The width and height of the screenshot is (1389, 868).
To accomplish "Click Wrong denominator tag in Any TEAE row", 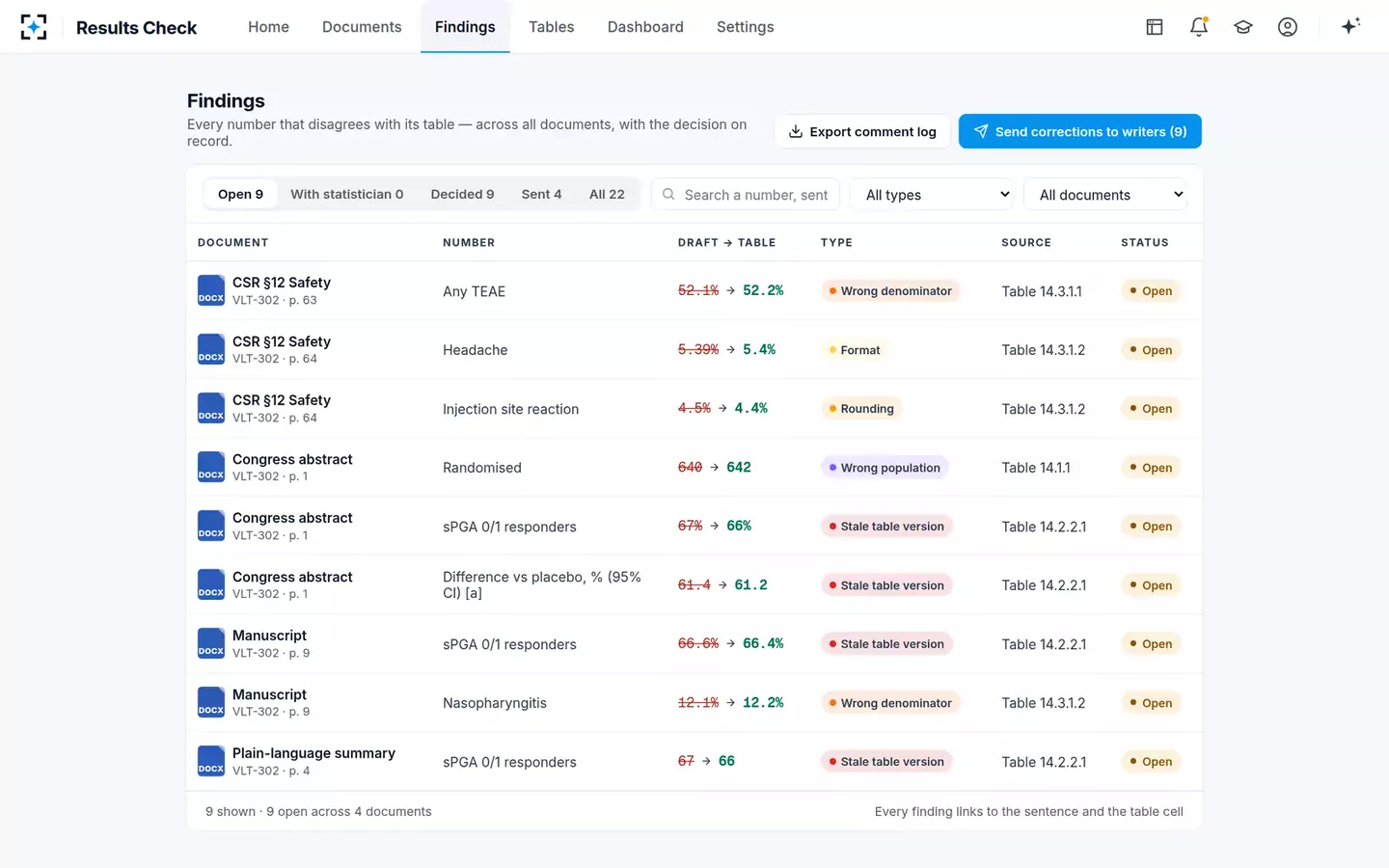I will pyautogui.click(x=890, y=291).
